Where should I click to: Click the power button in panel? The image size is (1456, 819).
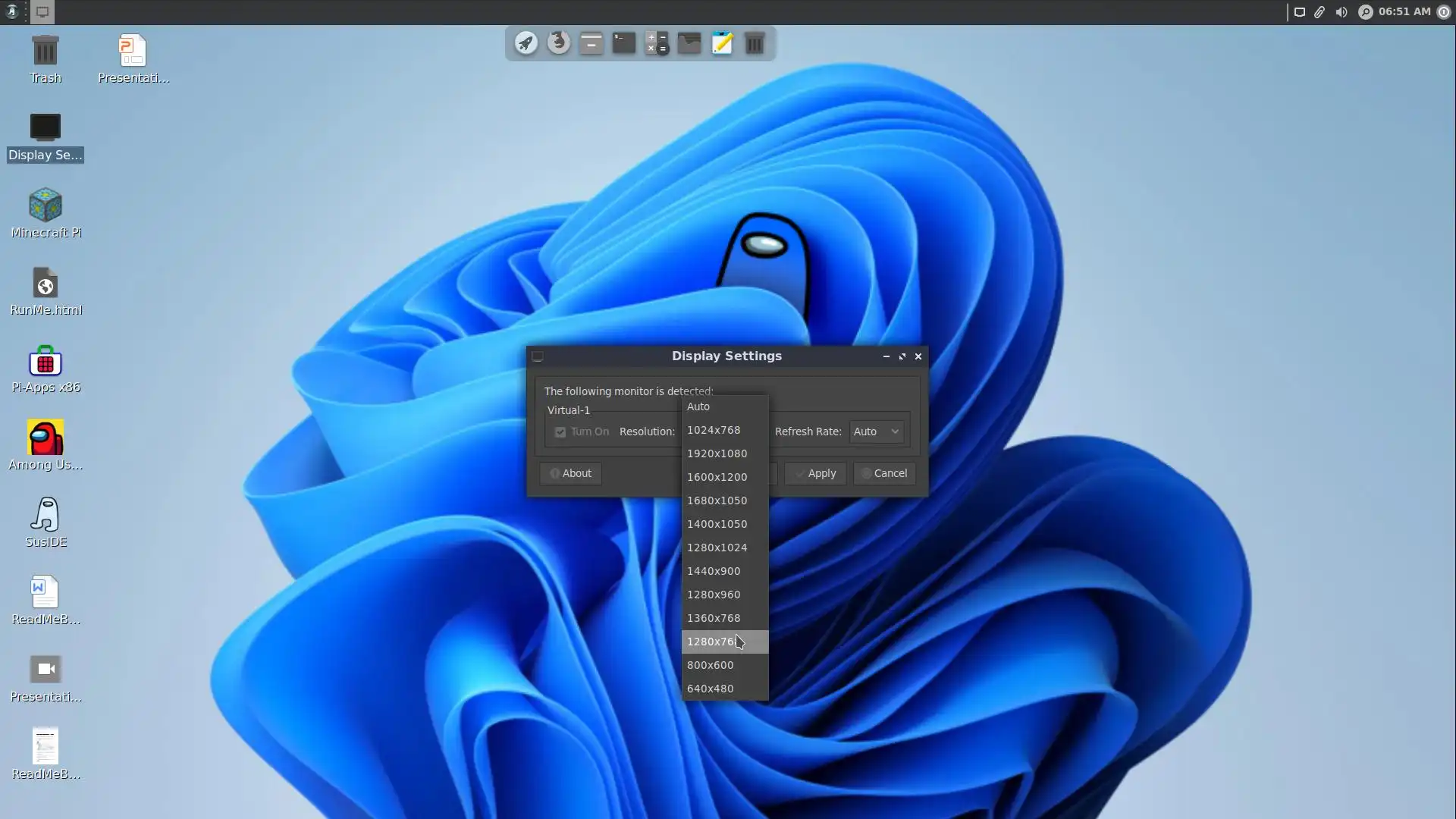1443,12
